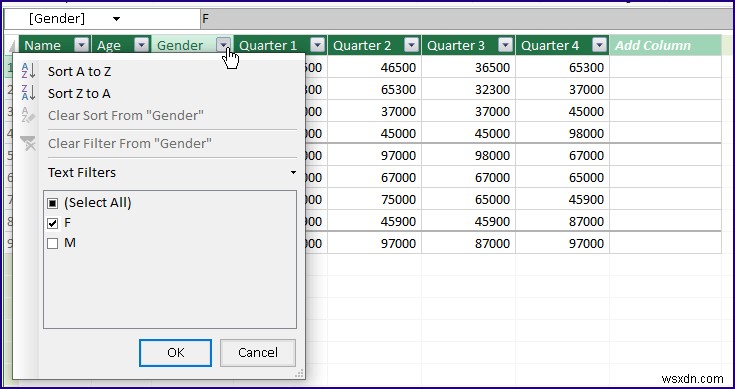
Task: Click the formula bar showing F
Action: [466, 19]
